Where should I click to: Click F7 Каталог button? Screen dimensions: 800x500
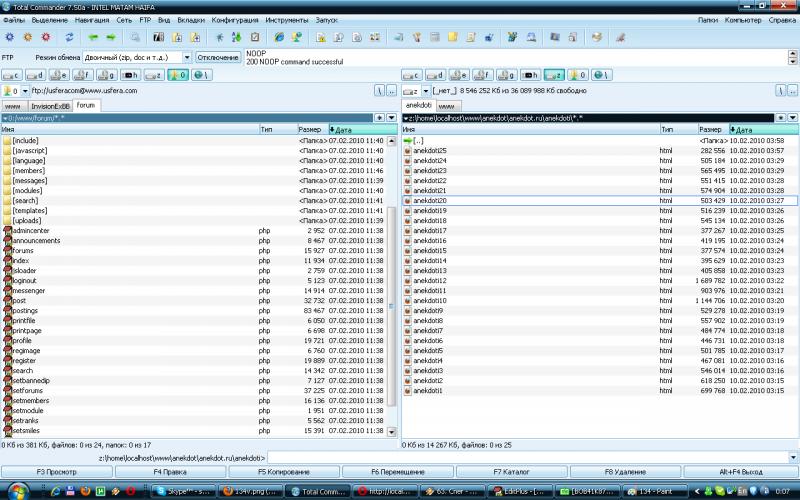tap(512, 472)
